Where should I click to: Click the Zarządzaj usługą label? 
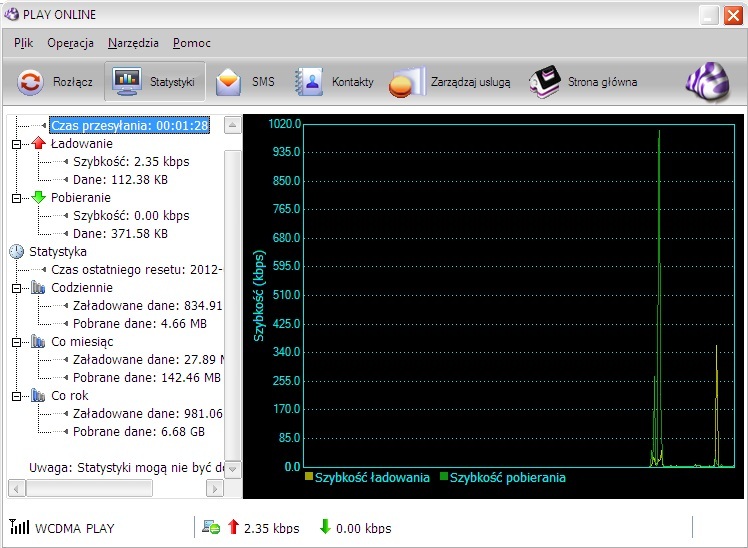click(x=470, y=82)
